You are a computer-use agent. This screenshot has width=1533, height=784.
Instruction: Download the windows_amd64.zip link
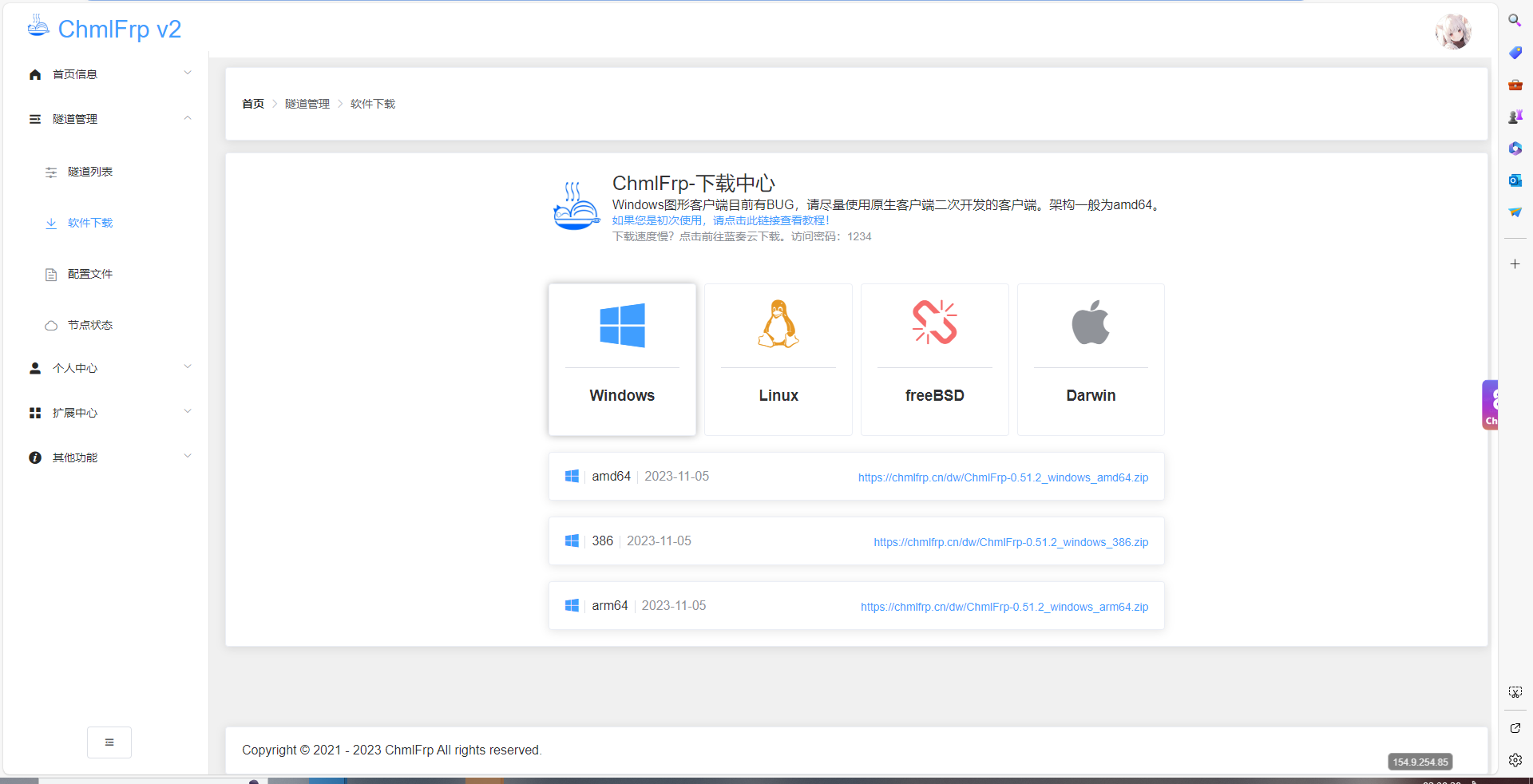[1003, 477]
